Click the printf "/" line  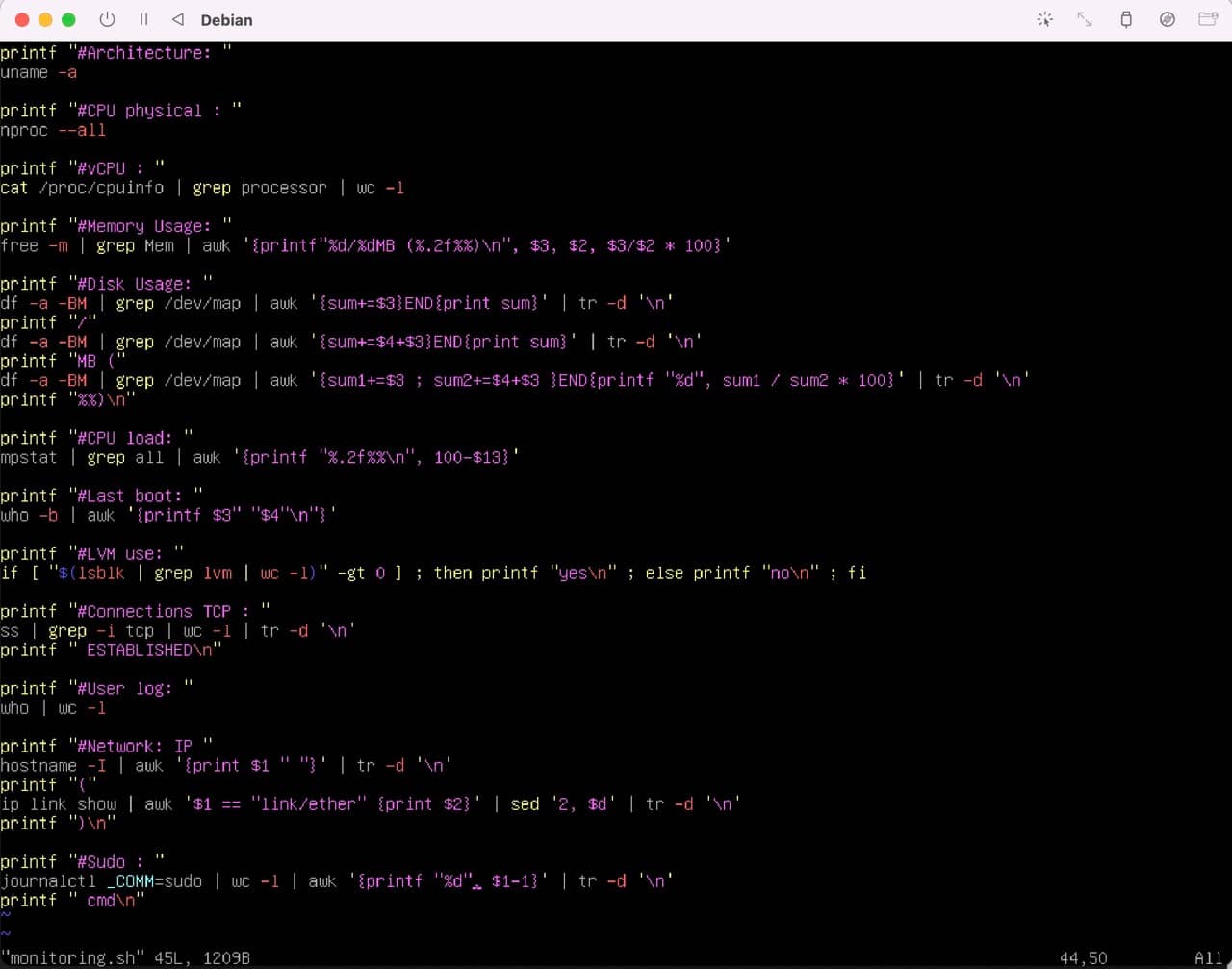click(48, 322)
